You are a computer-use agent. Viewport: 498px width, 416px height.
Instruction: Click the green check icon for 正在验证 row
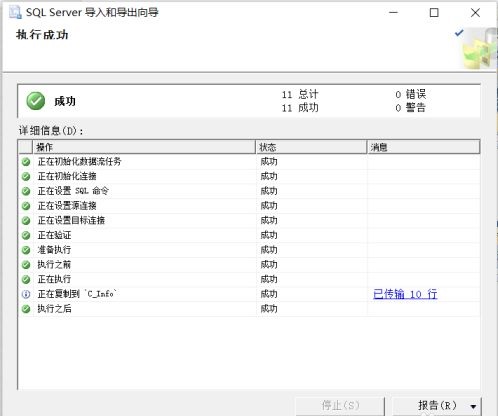click(26, 235)
